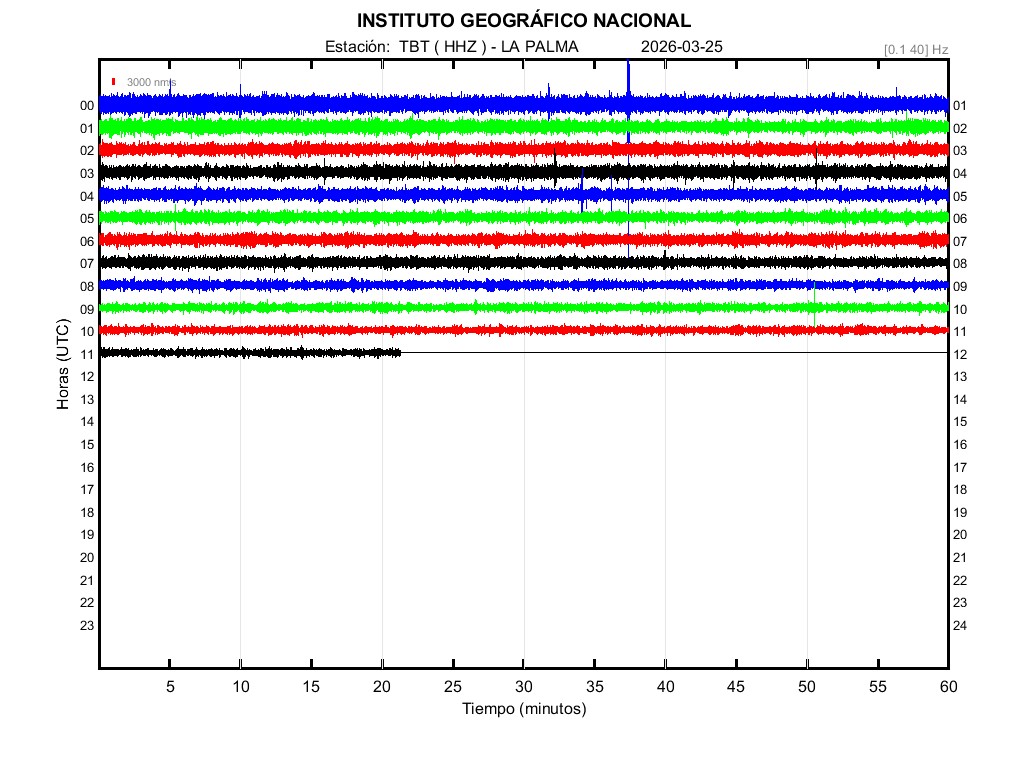Select the station label TBT ( HHZ ) - LA PALMA

[x=488, y=47]
